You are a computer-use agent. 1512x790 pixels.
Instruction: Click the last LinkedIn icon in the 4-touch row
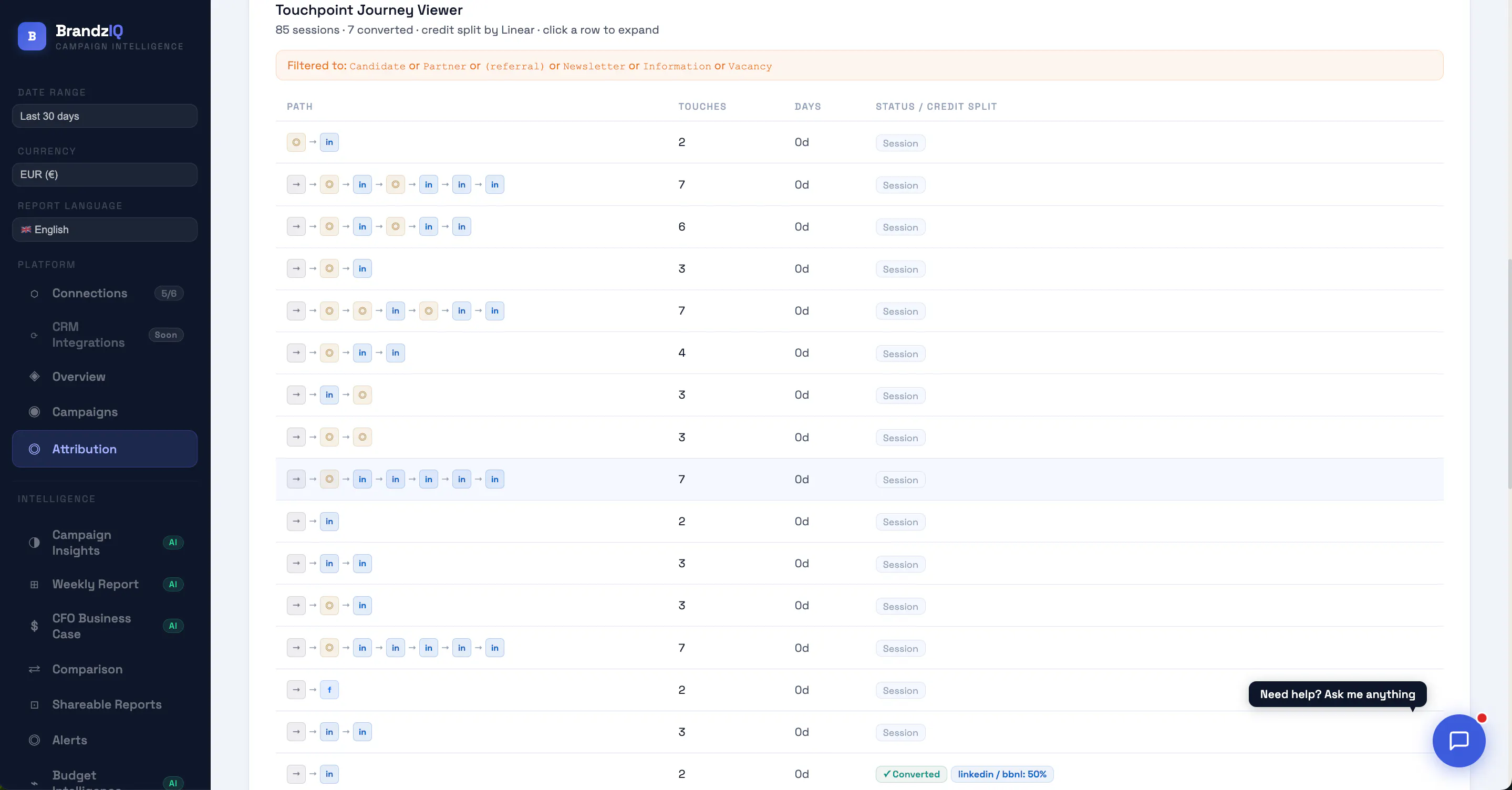click(396, 353)
